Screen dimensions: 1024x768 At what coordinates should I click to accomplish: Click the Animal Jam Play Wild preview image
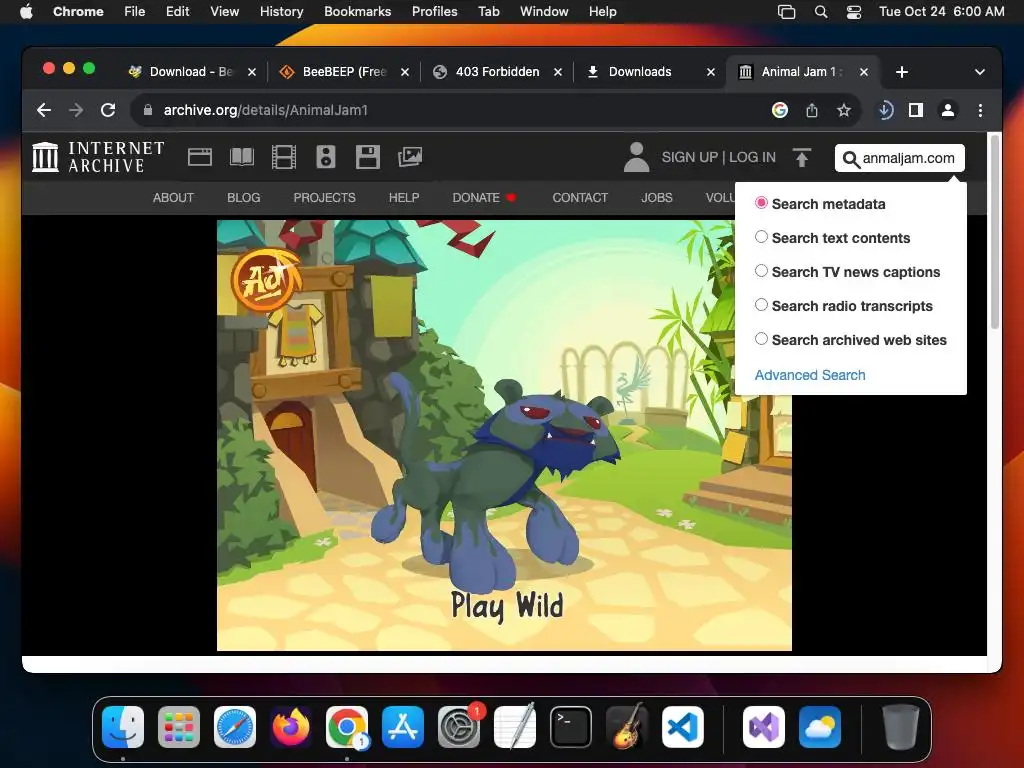[x=504, y=435]
